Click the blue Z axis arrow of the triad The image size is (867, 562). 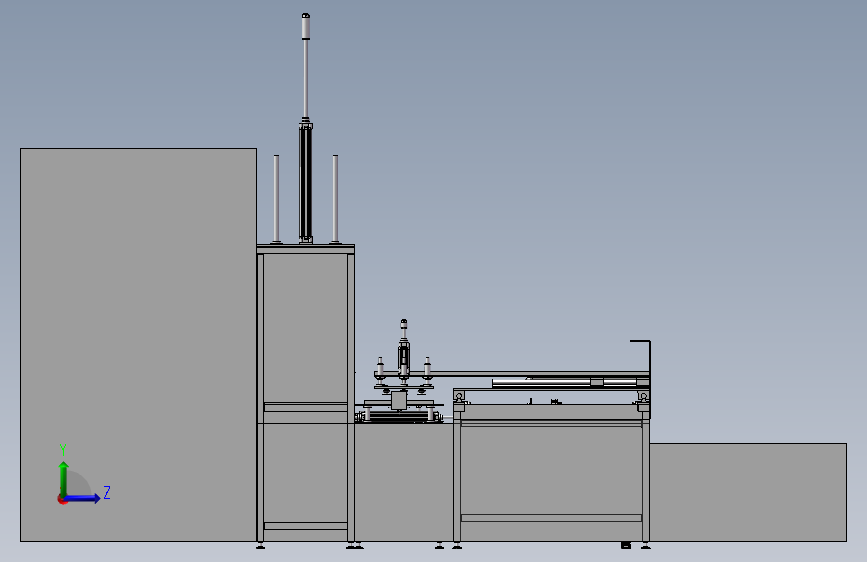point(83,498)
